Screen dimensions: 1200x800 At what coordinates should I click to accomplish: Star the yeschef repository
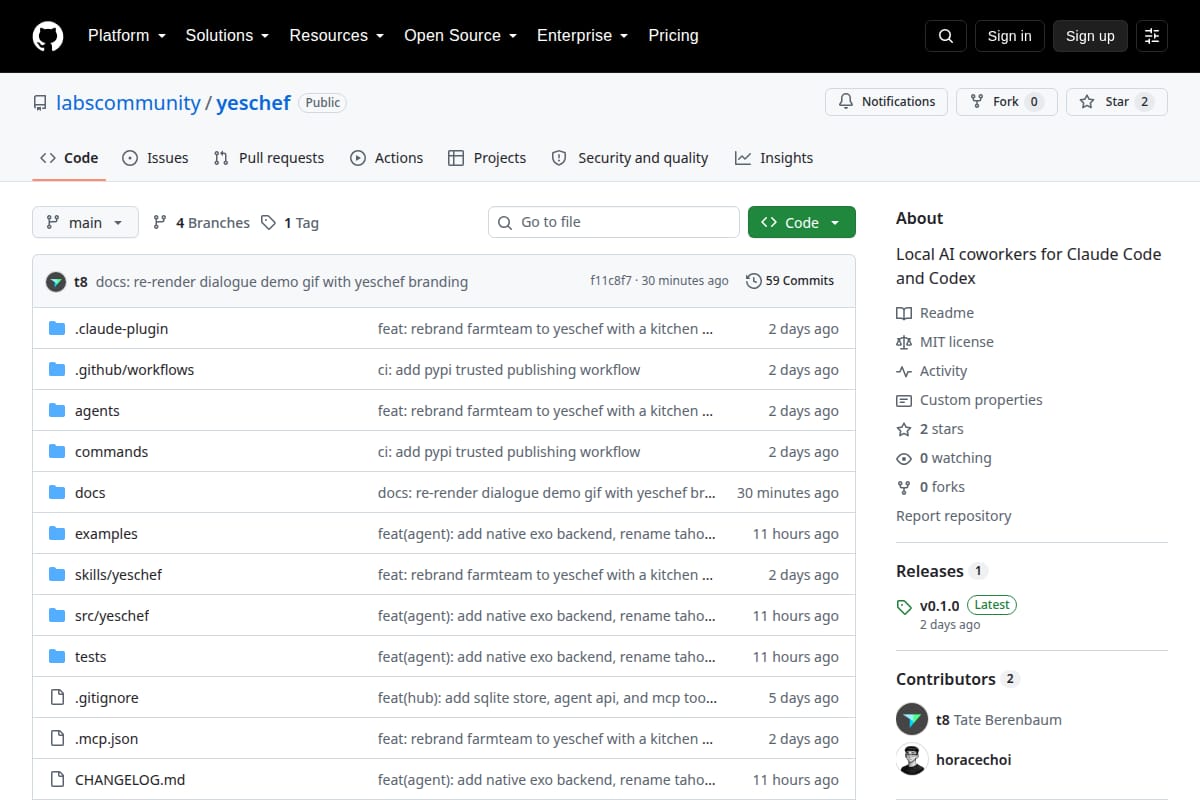pos(1116,102)
